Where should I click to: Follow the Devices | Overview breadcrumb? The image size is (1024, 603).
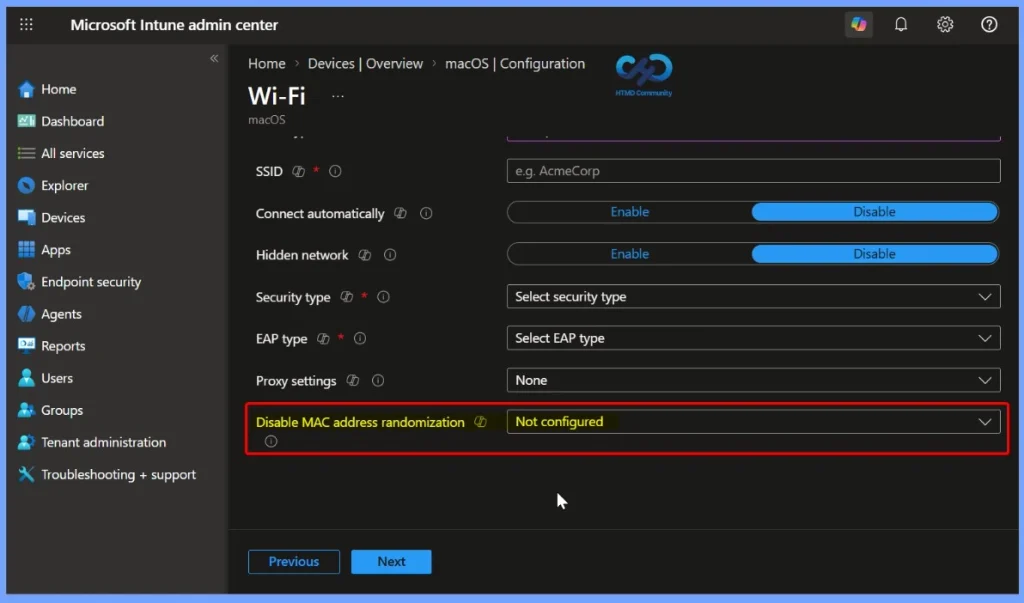[x=365, y=63]
